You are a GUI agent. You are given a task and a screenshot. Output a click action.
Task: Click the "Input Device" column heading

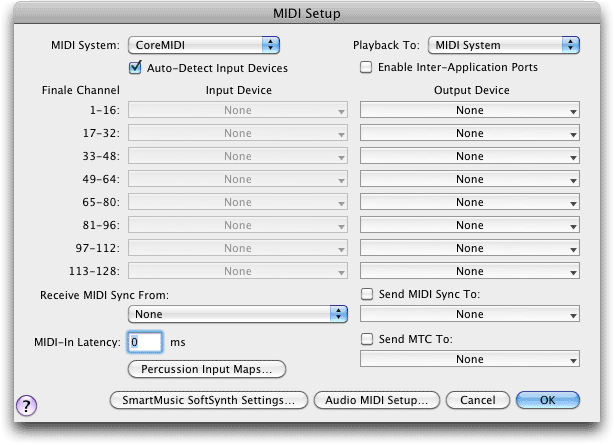(238, 90)
